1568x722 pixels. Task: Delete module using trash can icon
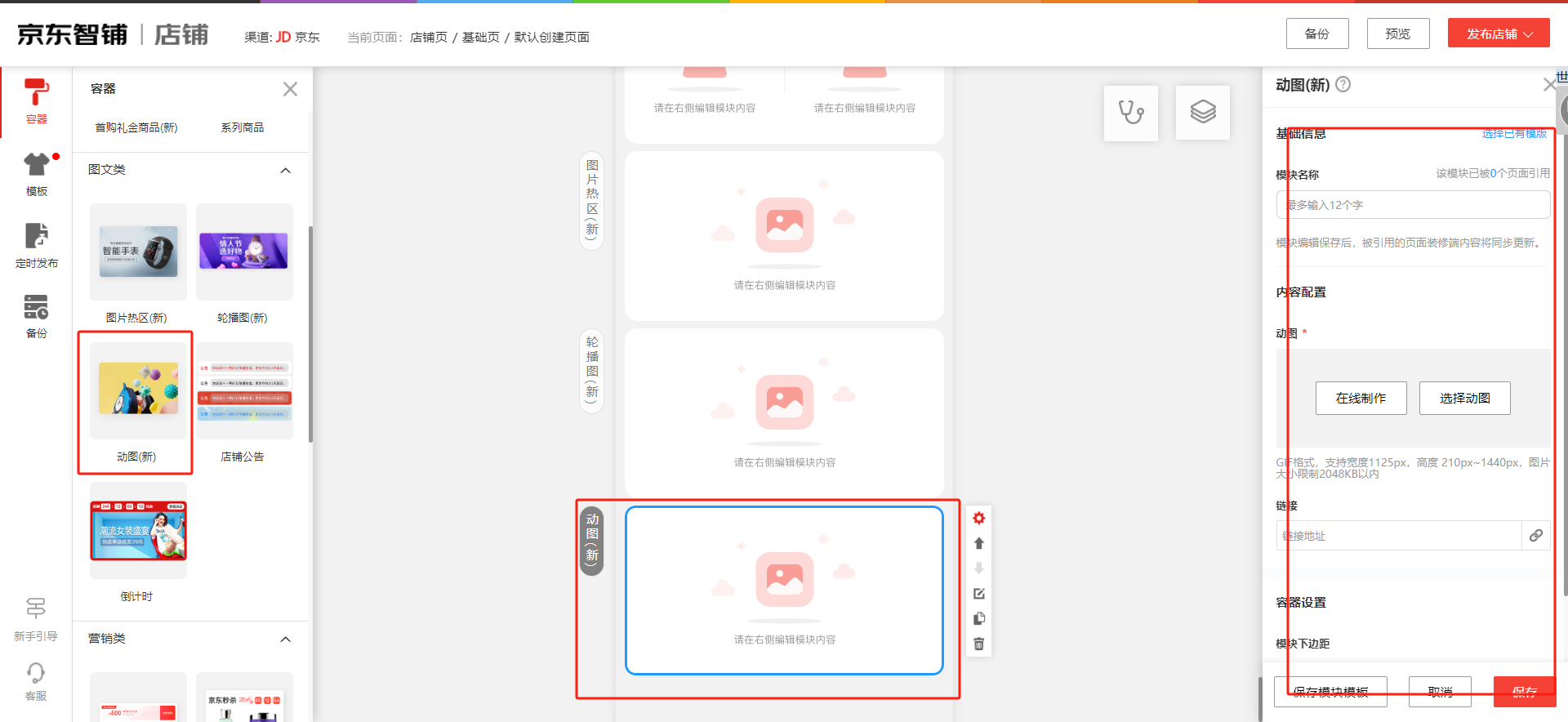coord(978,644)
